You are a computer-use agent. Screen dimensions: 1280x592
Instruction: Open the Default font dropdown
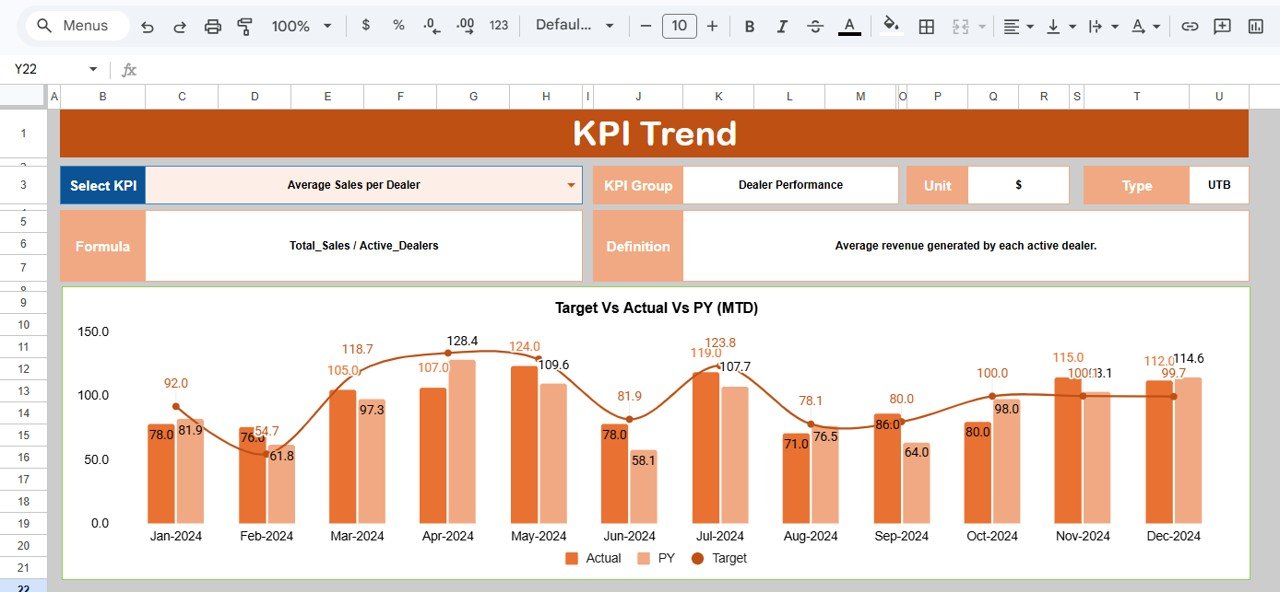pos(575,26)
